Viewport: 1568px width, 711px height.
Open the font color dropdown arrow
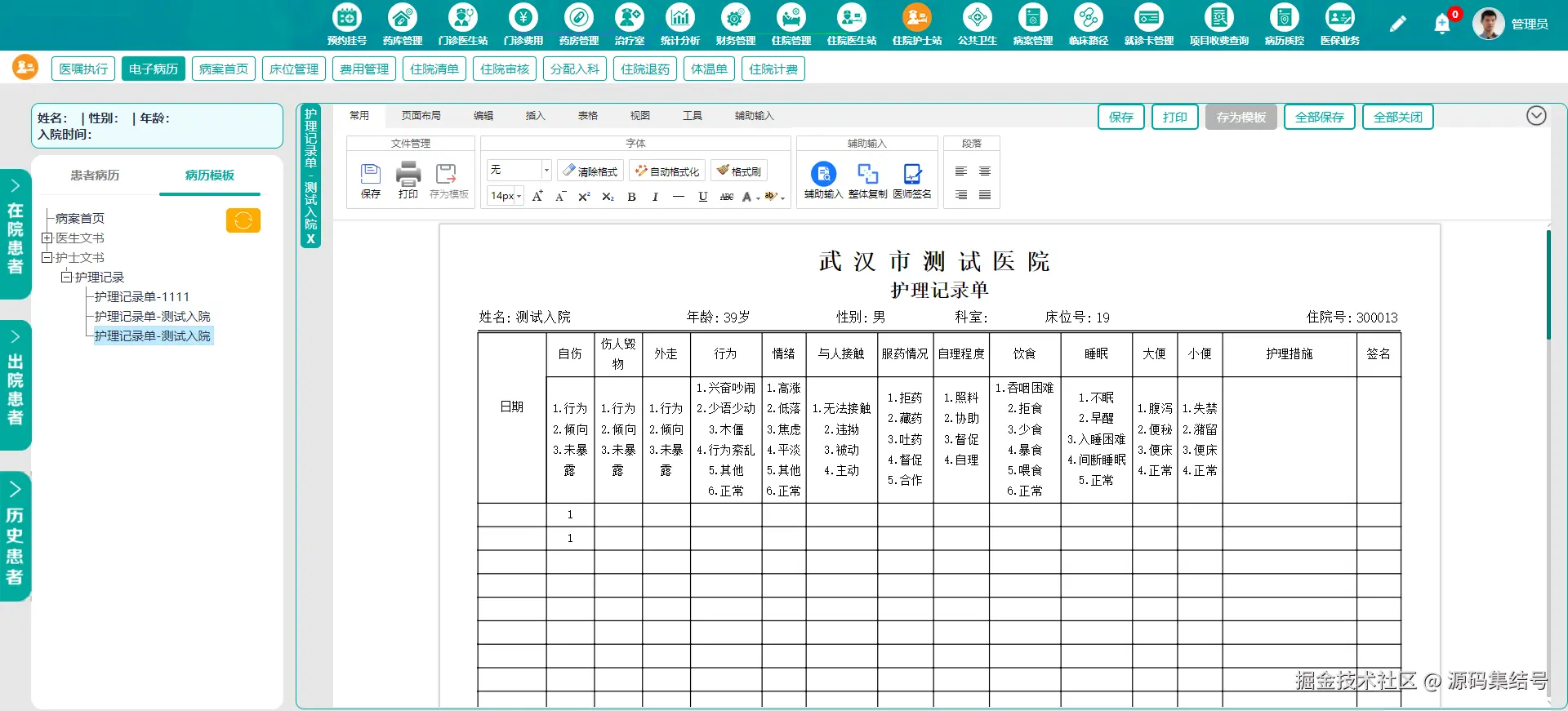(758, 198)
